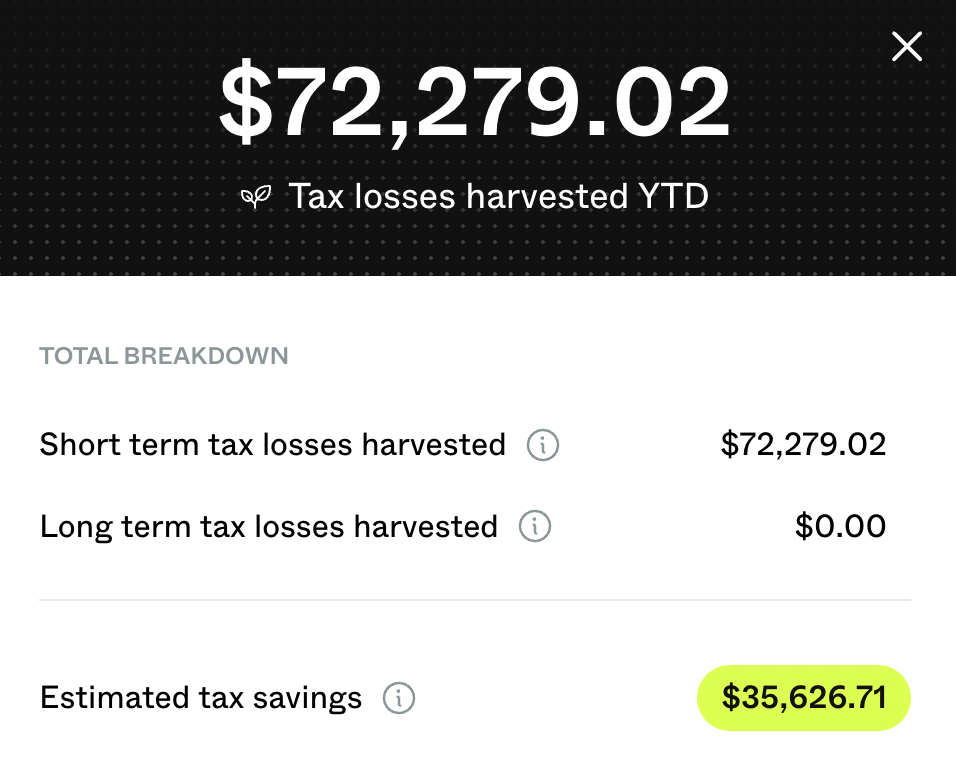This screenshot has width=956, height=774.
Task: Open info for estimated tax savings
Action: click(399, 698)
